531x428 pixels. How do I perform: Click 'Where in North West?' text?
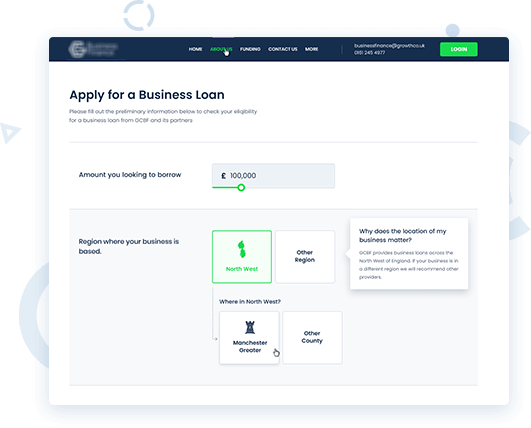250,301
